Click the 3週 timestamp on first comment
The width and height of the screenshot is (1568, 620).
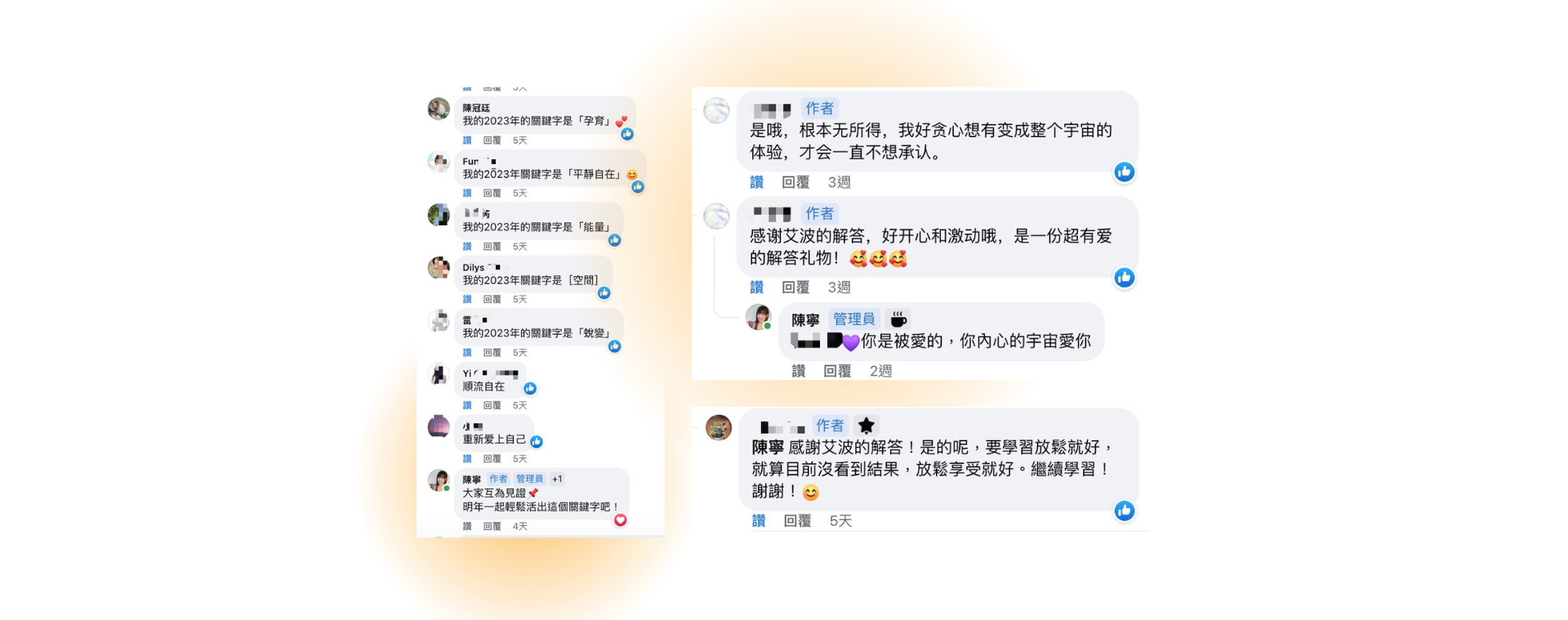[840, 182]
